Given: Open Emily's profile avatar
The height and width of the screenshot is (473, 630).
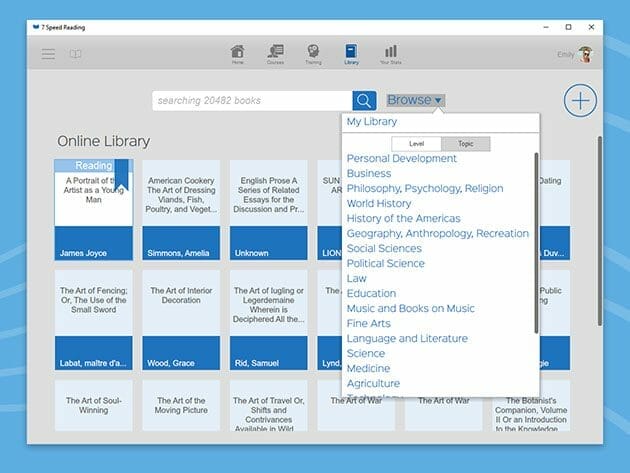Looking at the screenshot, I should point(585,54).
